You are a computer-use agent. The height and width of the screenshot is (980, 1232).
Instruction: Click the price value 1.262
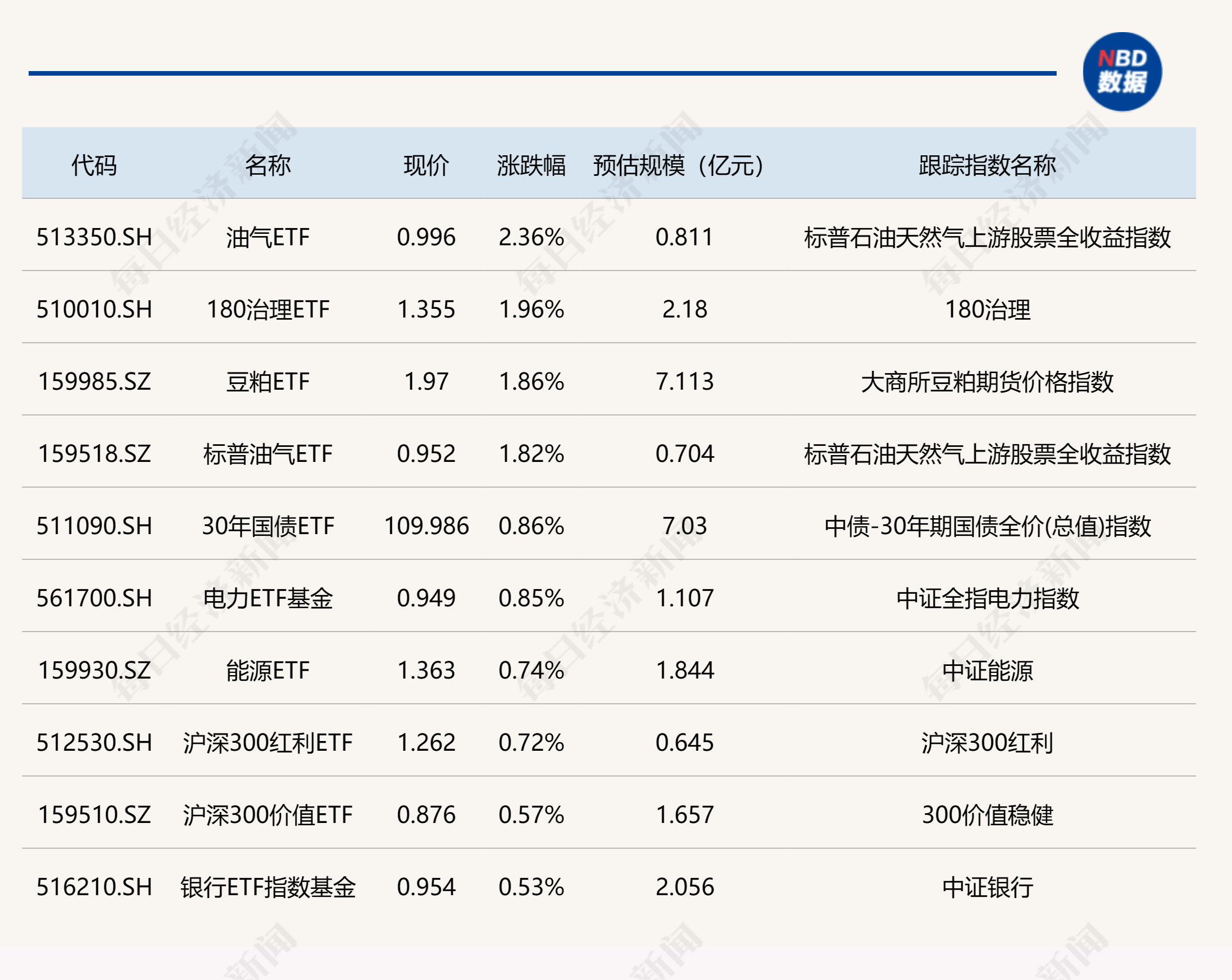426,743
